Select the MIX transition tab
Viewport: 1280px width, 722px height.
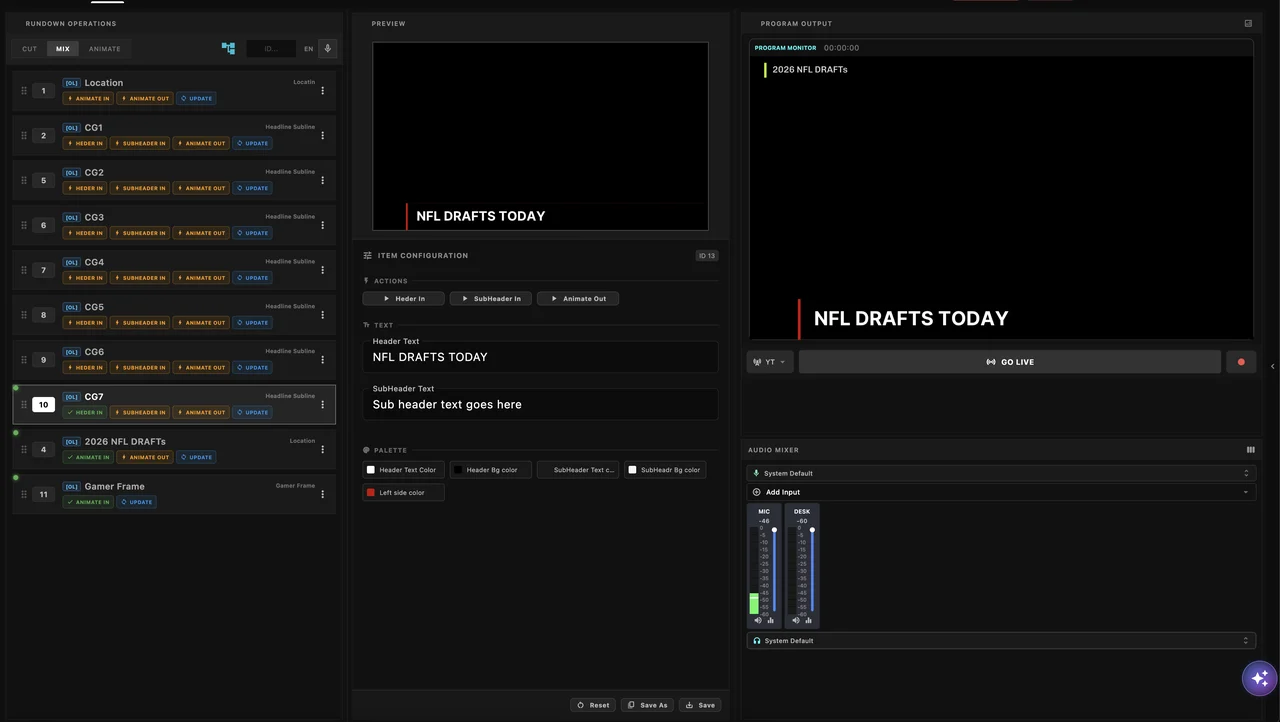click(x=63, y=48)
